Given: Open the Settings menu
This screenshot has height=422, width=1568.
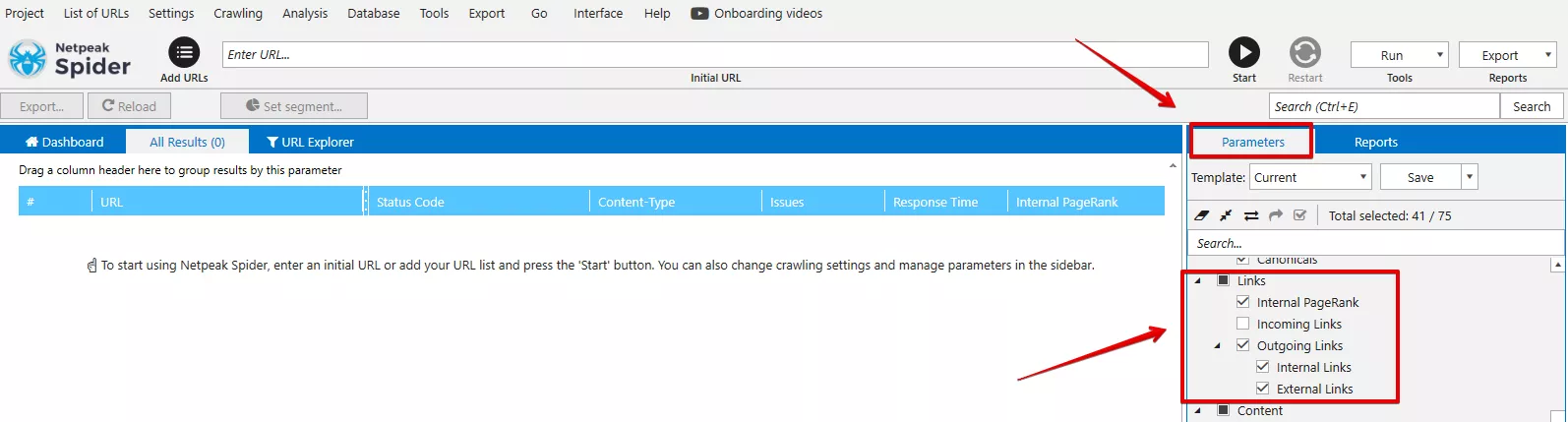Looking at the screenshot, I should click(171, 13).
